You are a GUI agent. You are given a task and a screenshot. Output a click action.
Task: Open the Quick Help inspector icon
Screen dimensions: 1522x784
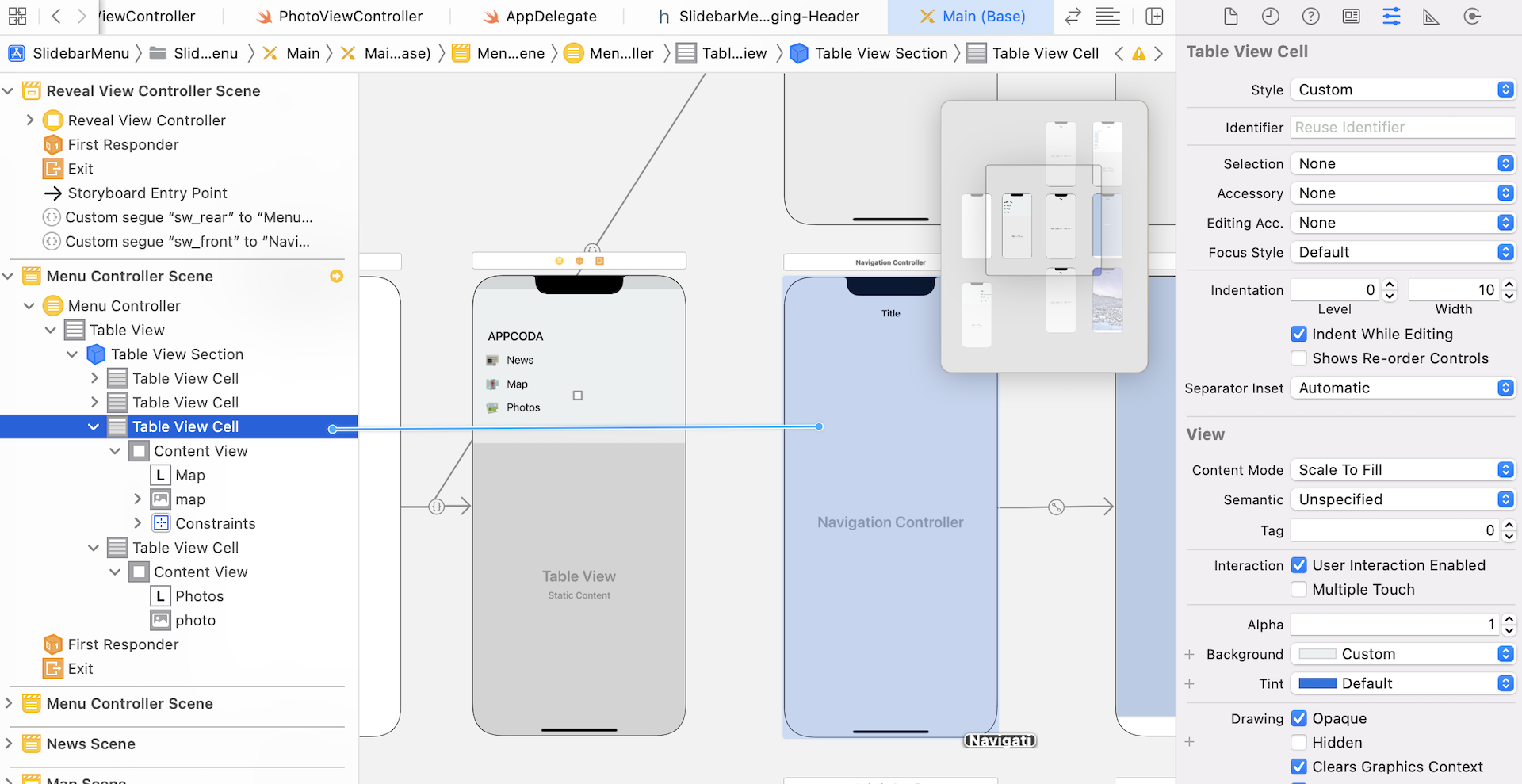pyautogui.click(x=1310, y=17)
